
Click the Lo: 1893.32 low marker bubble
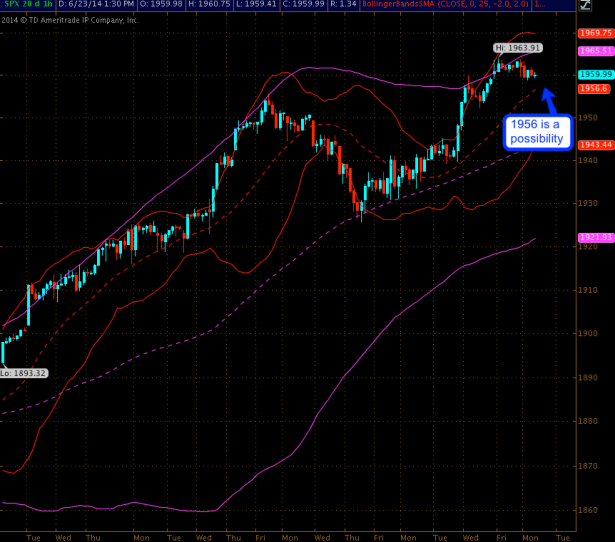(24, 372)
